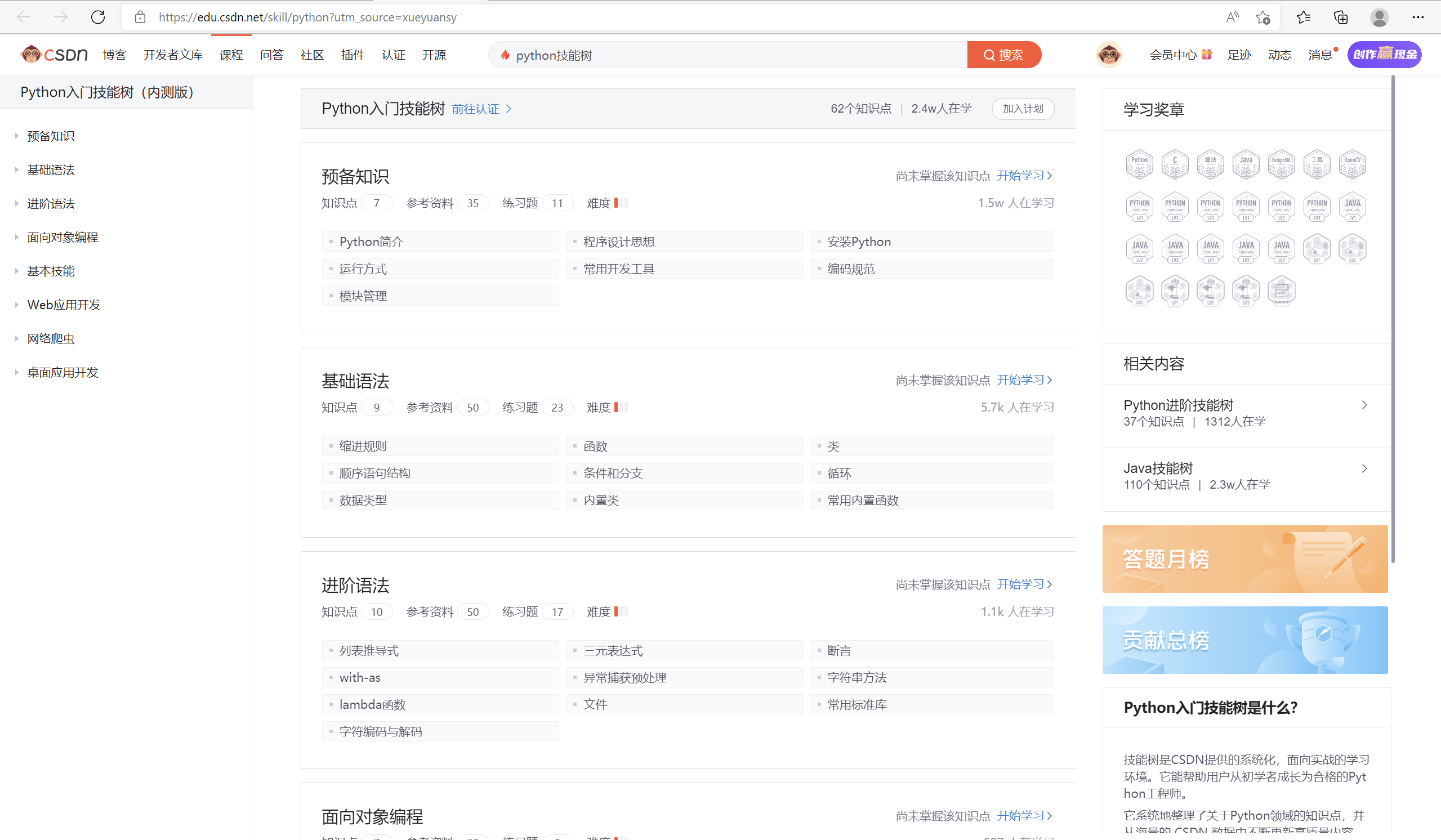Image resolution: width=1441 pixels, height=840 pixels.
Task: Open Python进阶技能树 related entry chevron
Action: [1364, 405]
